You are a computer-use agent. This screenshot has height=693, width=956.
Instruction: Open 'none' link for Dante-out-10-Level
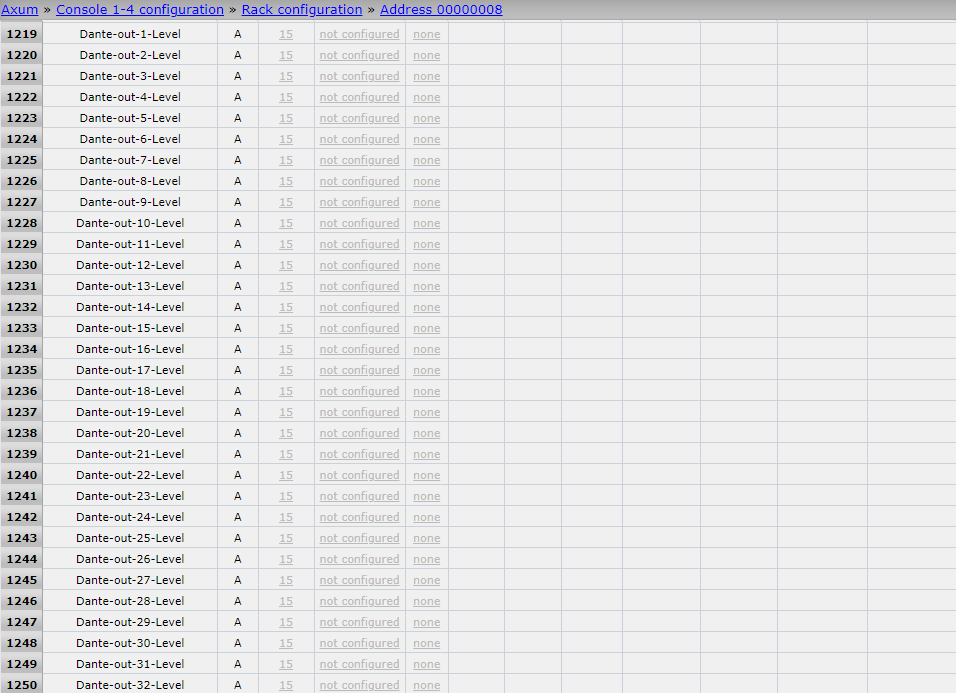(x=427, y=223)
